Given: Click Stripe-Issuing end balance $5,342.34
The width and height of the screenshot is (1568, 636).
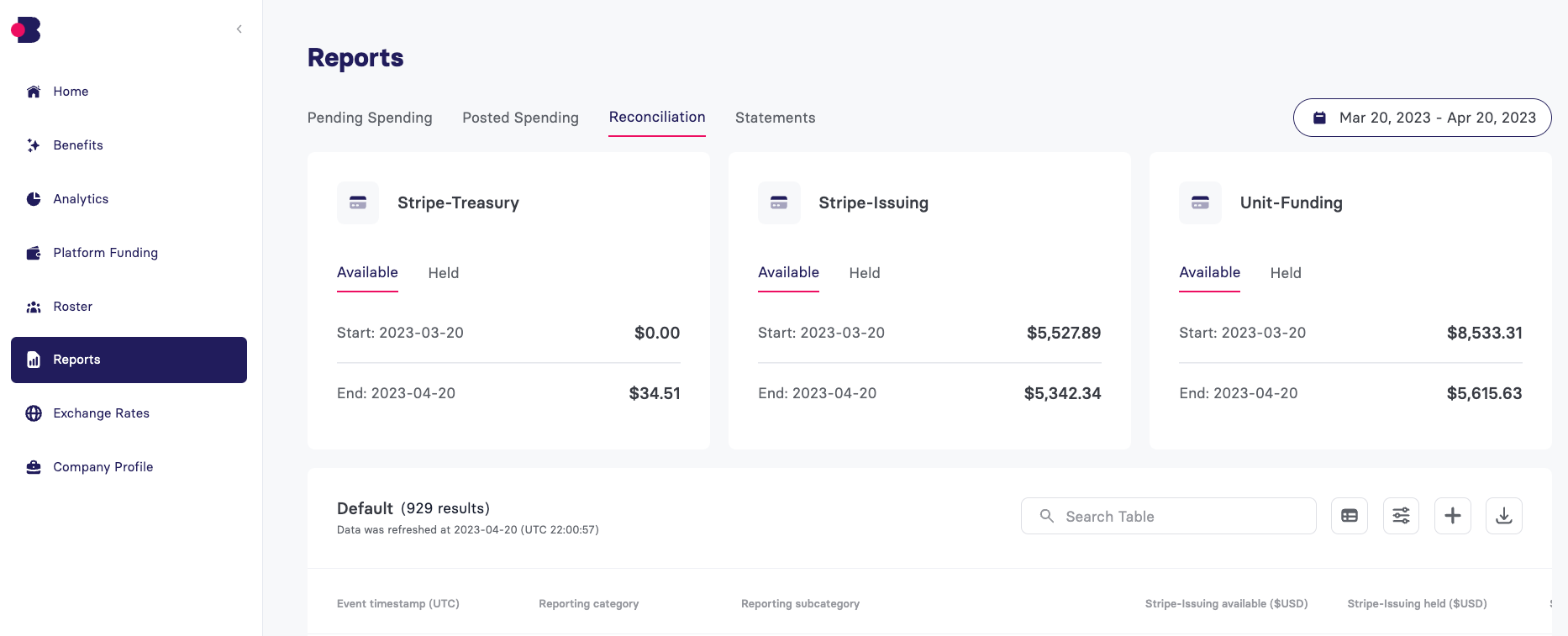Looking at the screenshot, I should [1062, 393].
